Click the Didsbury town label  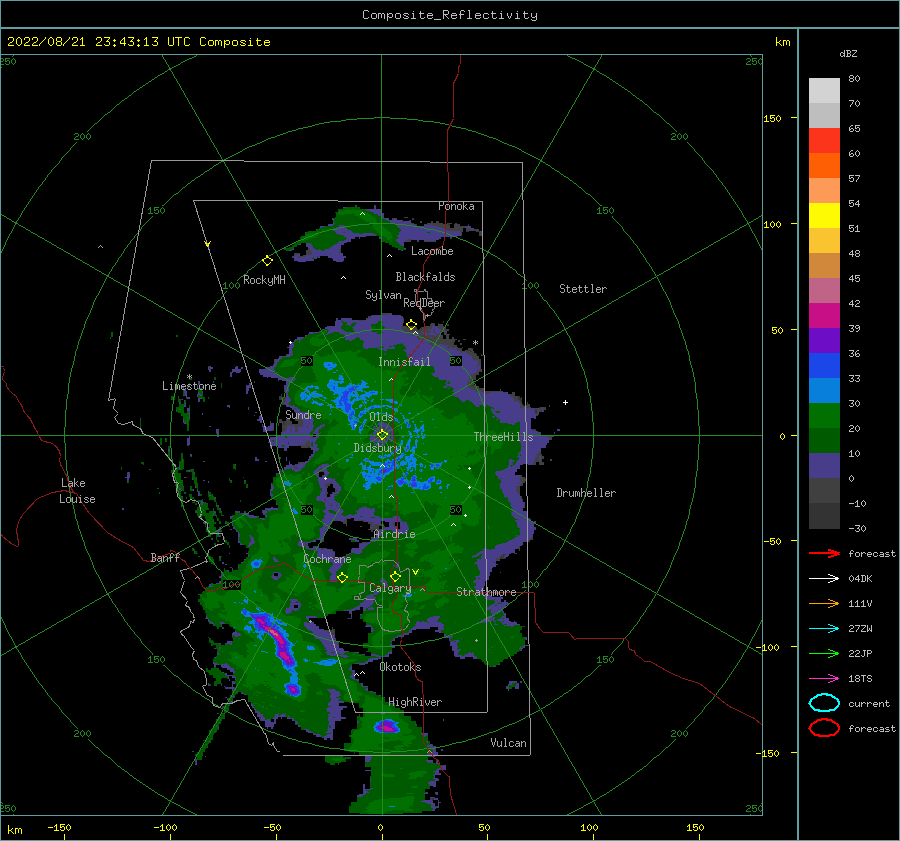pyautogui.click(x=377, y=448)
